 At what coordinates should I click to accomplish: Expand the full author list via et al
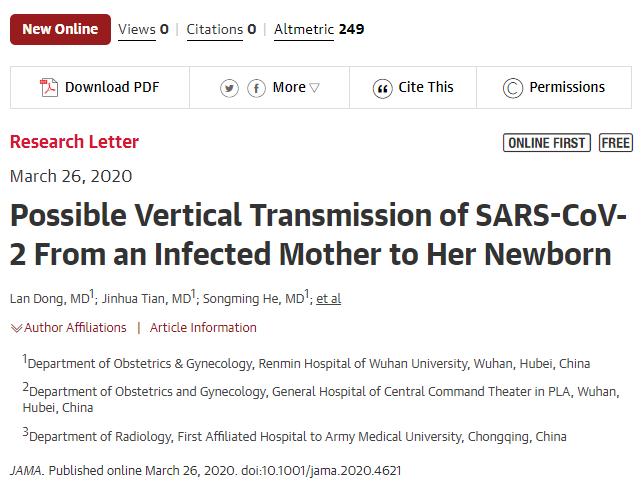[x=328, y=299]
